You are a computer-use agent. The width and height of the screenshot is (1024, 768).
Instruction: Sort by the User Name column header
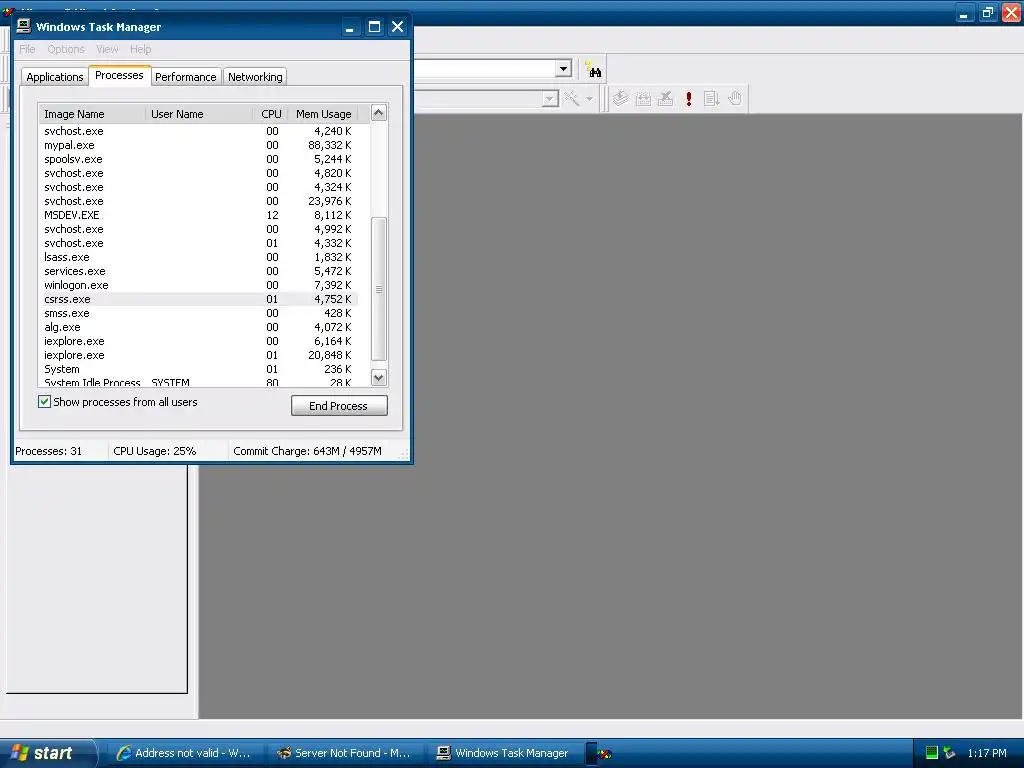click(x=199, y=114)
